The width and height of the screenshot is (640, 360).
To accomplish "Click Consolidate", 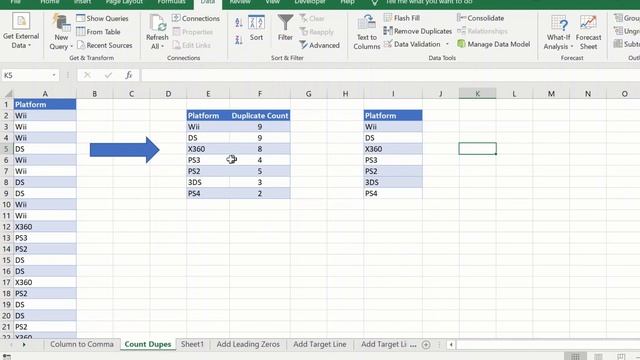I will [x=480, y=18].
